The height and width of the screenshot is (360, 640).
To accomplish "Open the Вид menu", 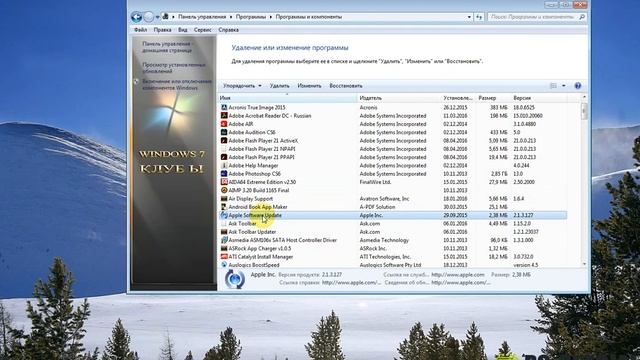I will coord(182,30).
